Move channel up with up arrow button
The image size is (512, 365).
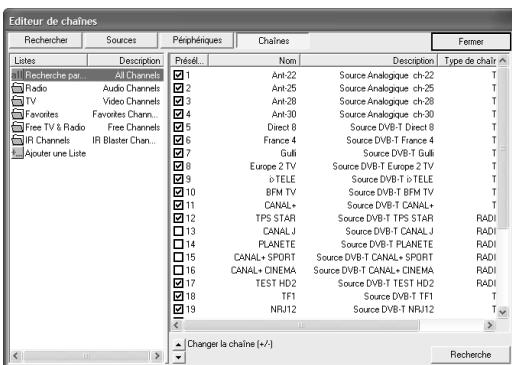click(x=178, y=345)
